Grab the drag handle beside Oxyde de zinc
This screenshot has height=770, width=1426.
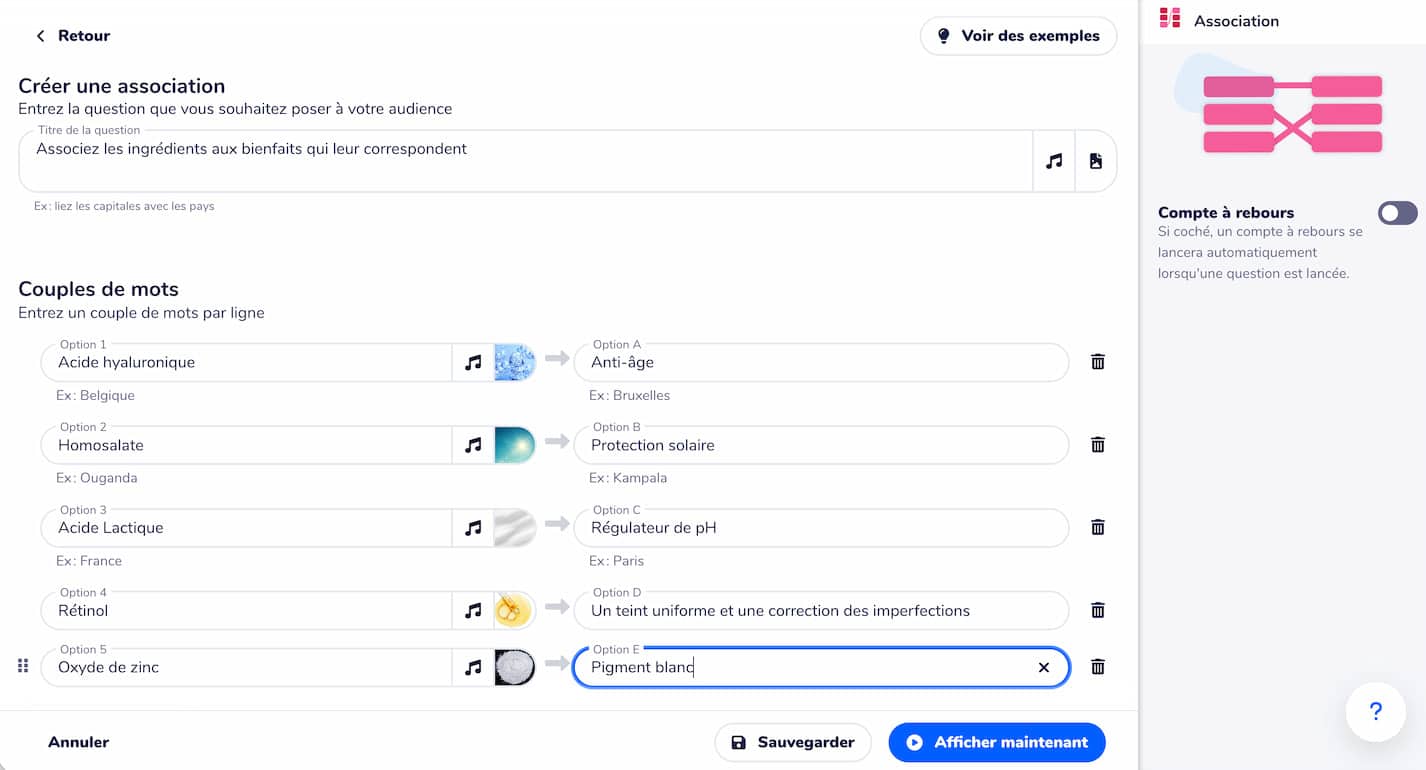tap(23, 666)
